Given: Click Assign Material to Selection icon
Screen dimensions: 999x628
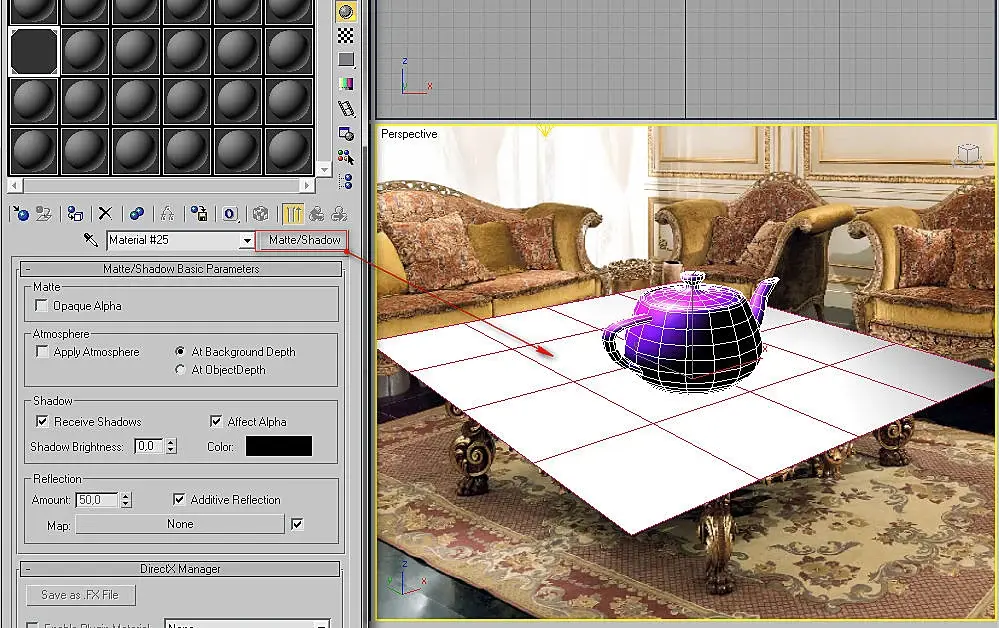Looking at the screenshot, I should (75, 213).
